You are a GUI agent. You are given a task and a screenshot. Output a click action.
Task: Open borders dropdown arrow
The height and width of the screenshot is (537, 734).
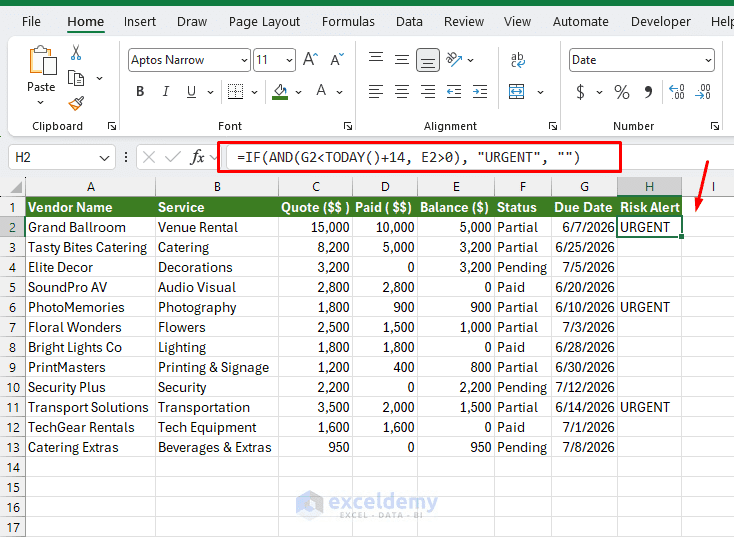[x=255, y=92]
